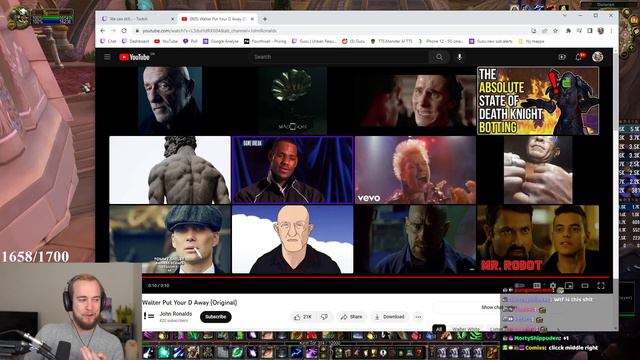Open Chrome profile avatar
This screenshot has height=360, width=640.
pos(601,31)
